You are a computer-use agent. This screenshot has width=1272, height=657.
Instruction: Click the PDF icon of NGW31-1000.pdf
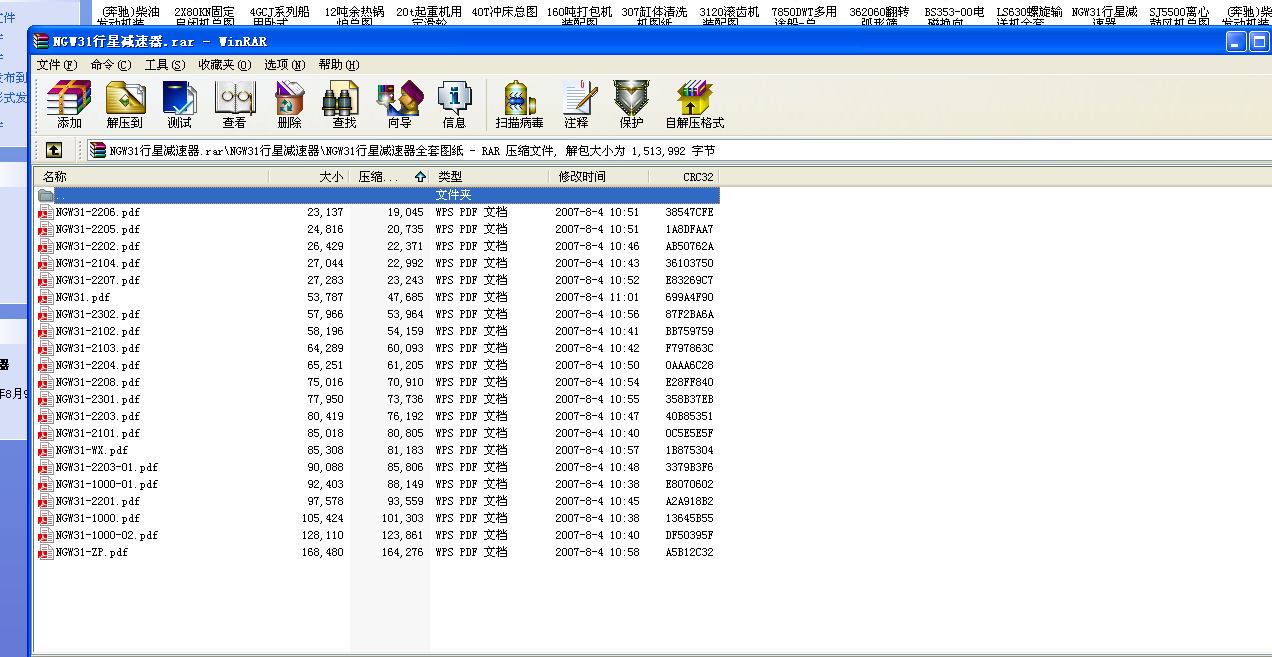(x=44, y=518)
